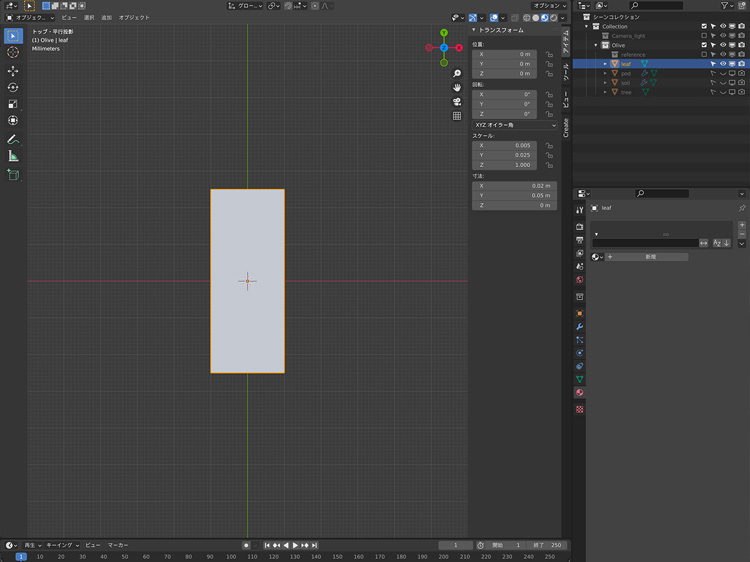
Task: Click the 新規 new material button
Action: coord(646,257)
